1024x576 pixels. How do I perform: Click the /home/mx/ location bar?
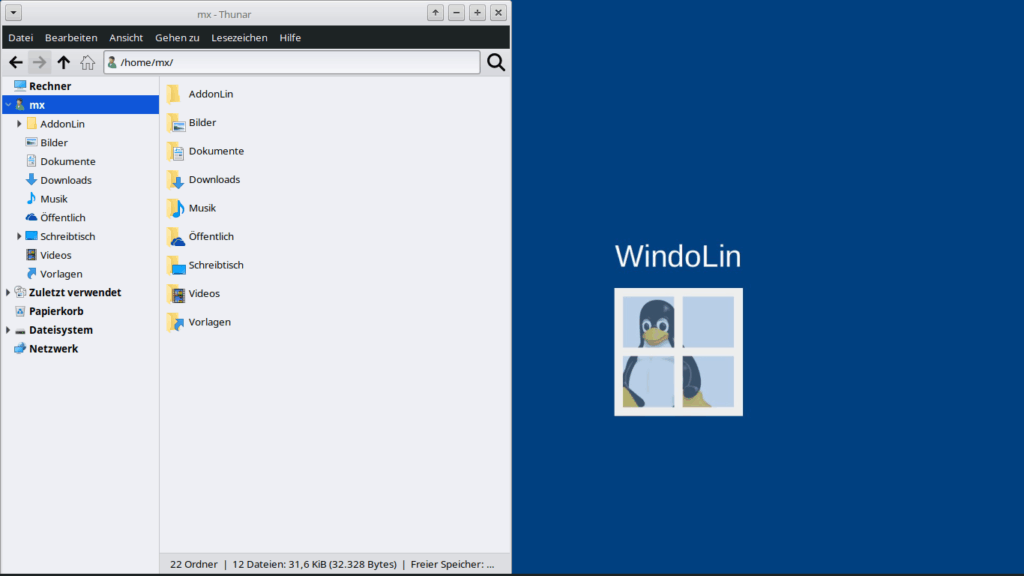tap(292, 62)
